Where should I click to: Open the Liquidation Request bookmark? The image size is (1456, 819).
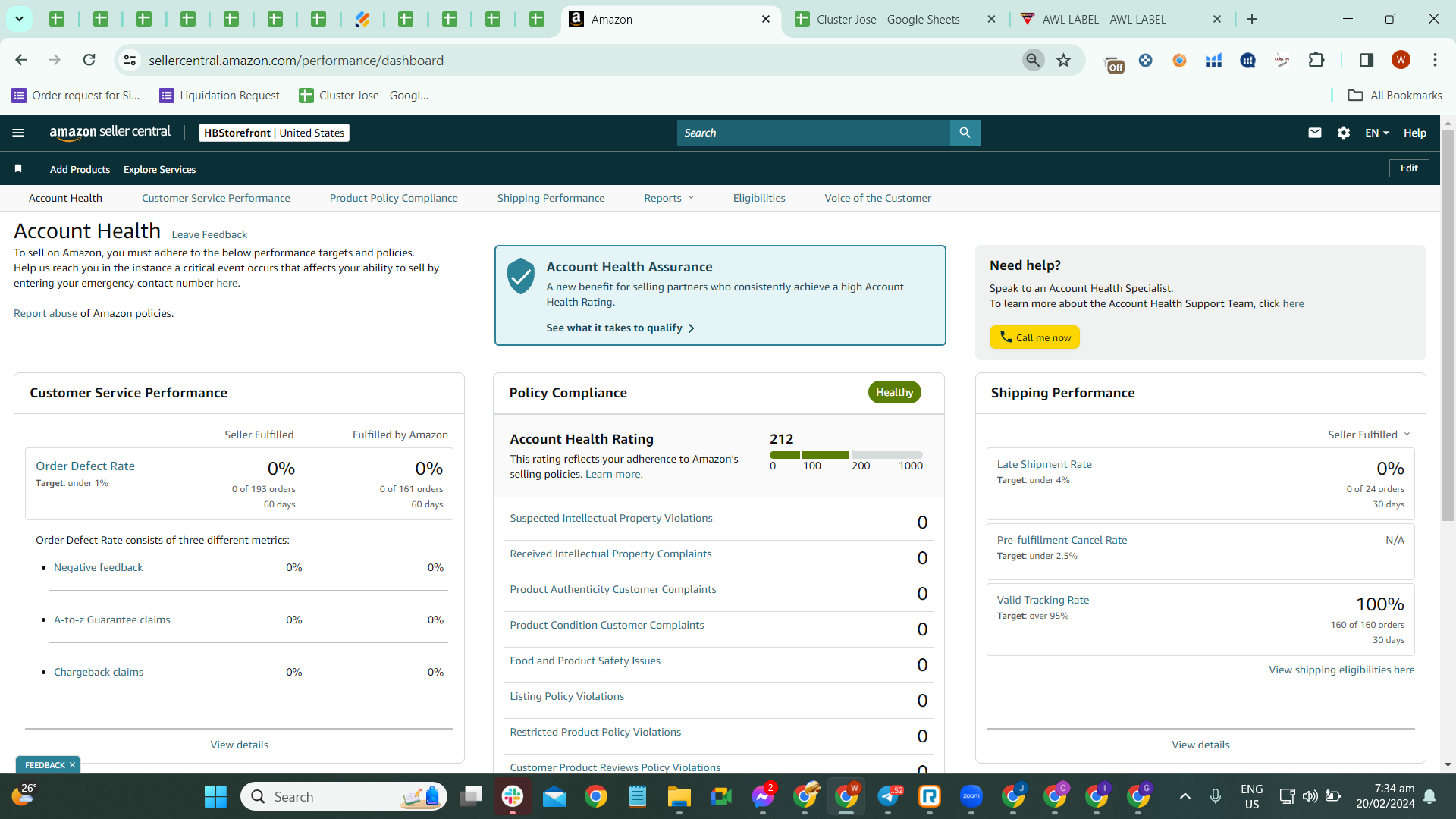pyautogui.click(x=220, y=96)
